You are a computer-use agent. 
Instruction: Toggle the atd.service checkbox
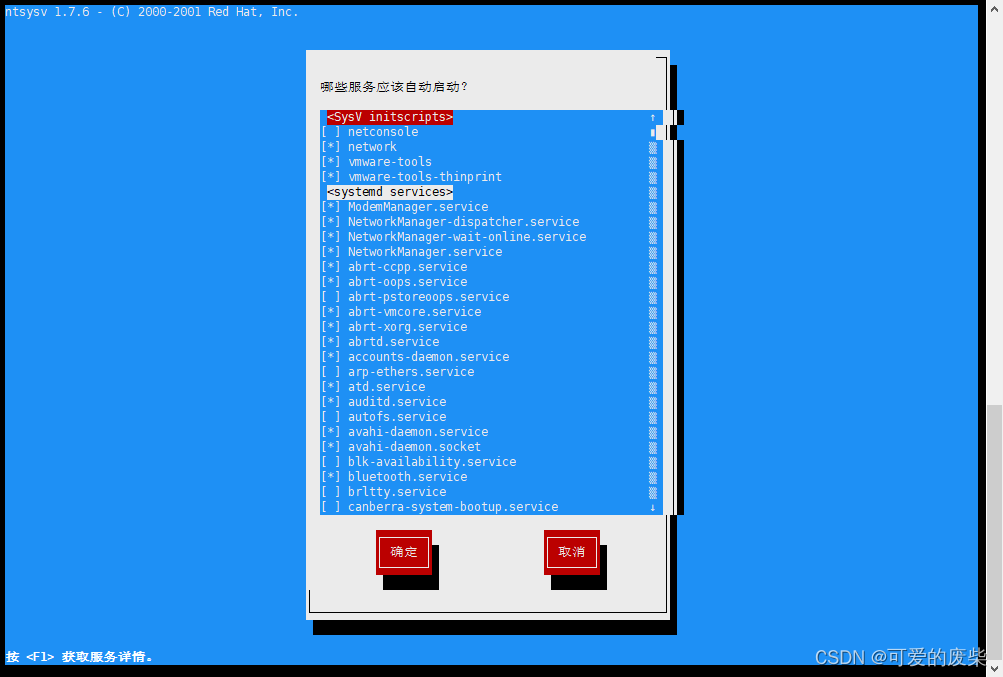331,386
